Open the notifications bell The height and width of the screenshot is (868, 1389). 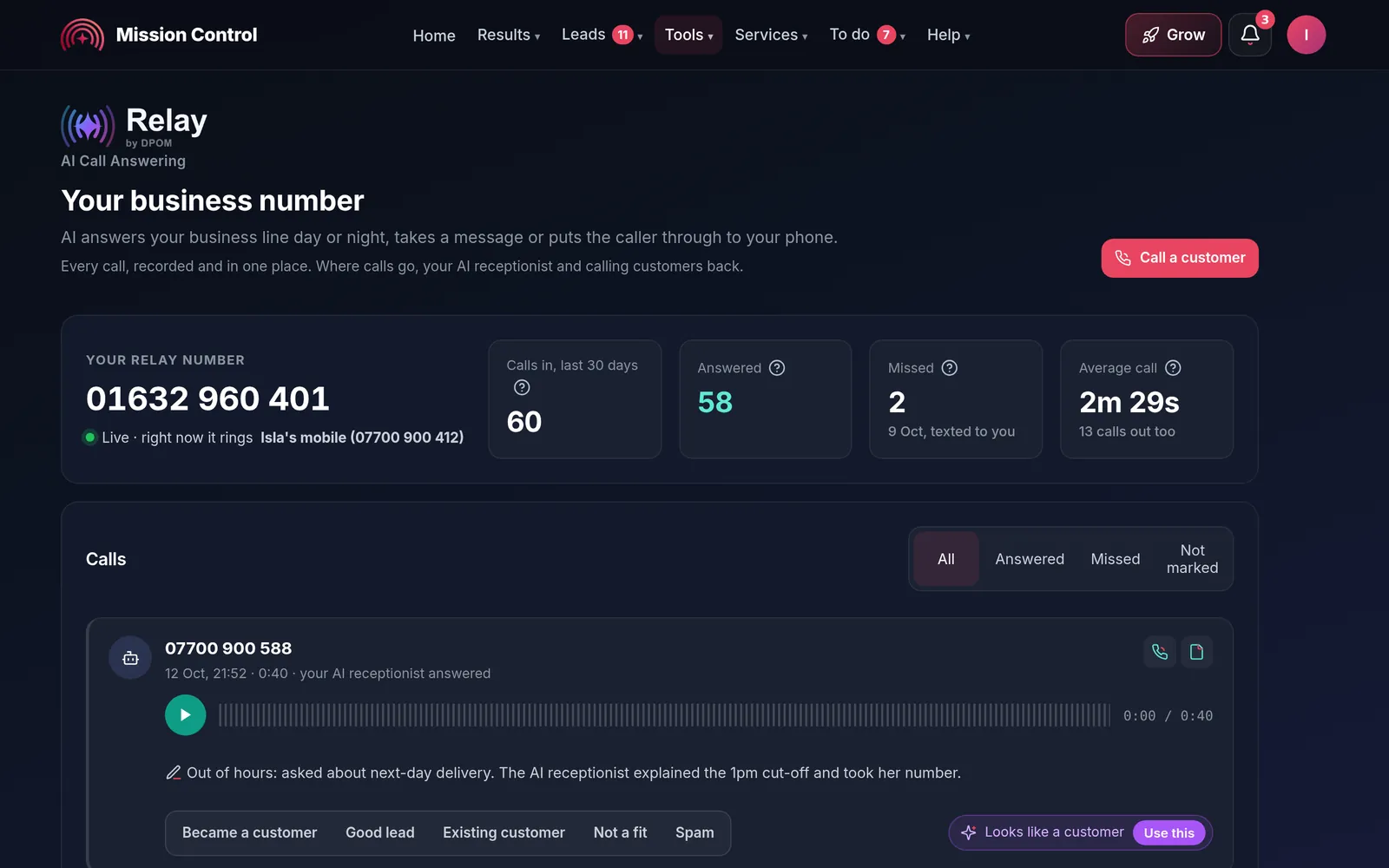point(1250,35)
